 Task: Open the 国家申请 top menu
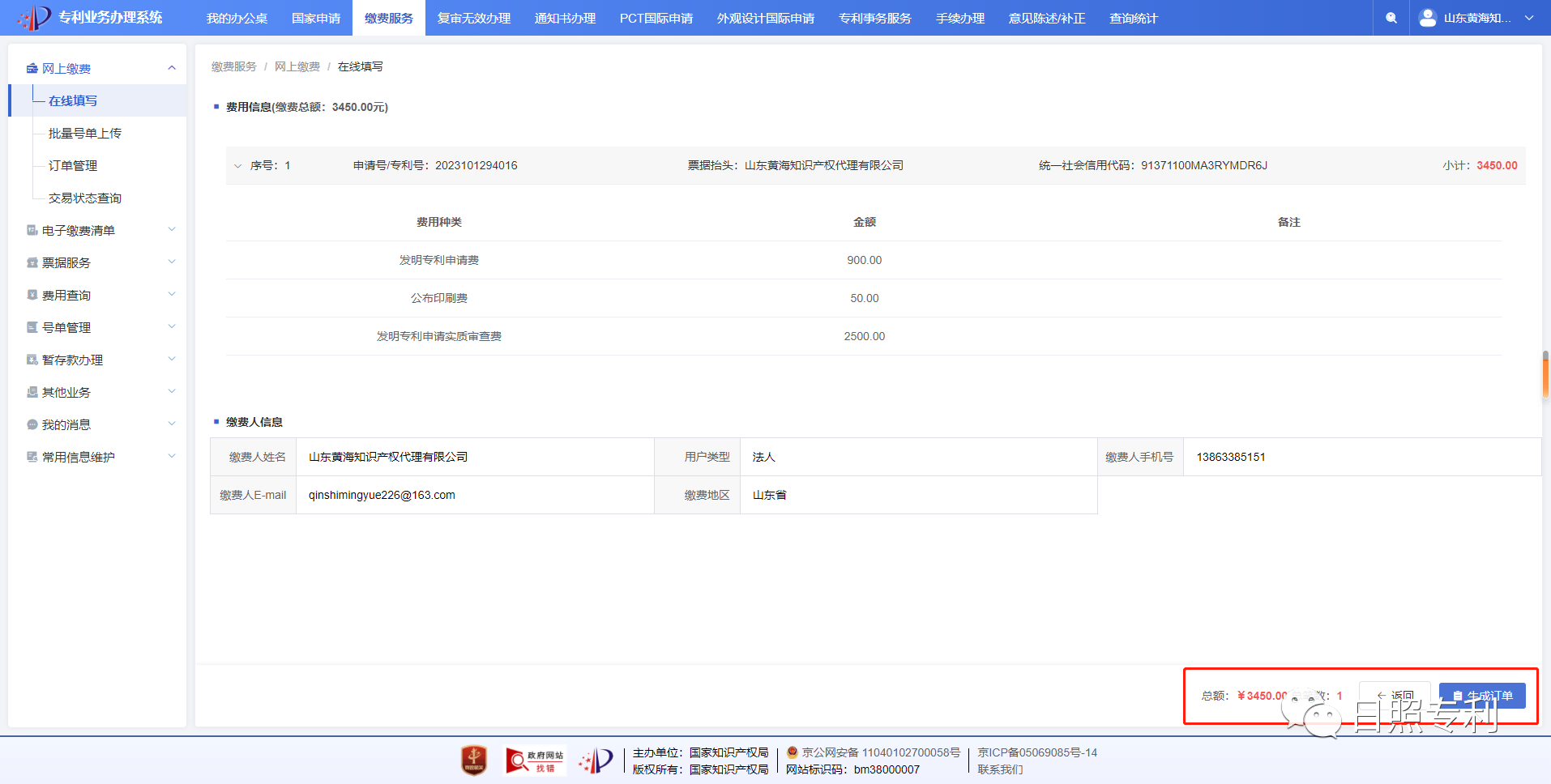pyautogui.click(x=316, y=18)
